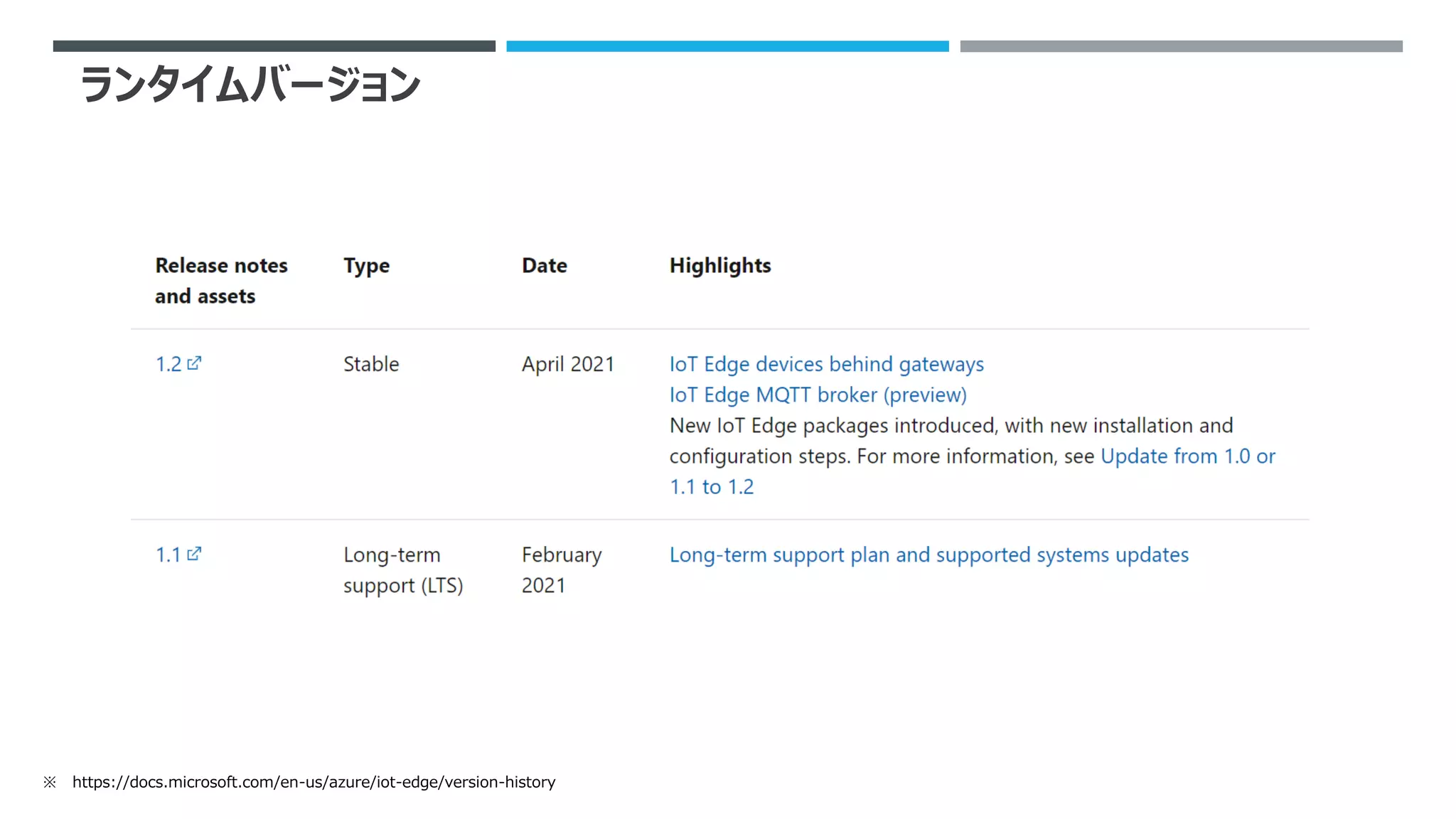Image resolution: width=1456 pixels, height=819 pixels.
Task: Open IoT Edge MQTT broker (preview) link
Action: [x=818, y=395]
